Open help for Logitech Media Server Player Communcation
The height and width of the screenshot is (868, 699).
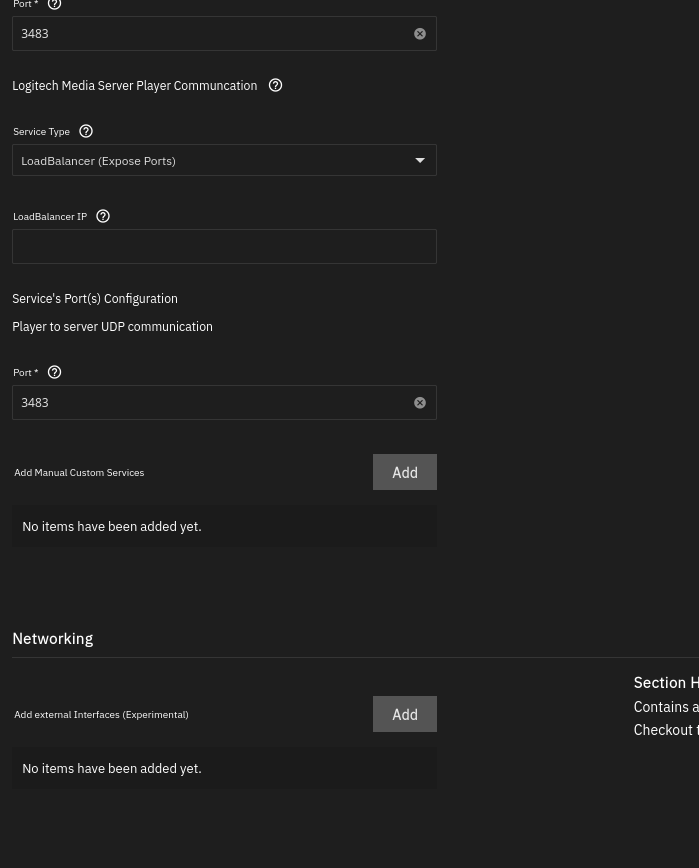pos(275,85)
